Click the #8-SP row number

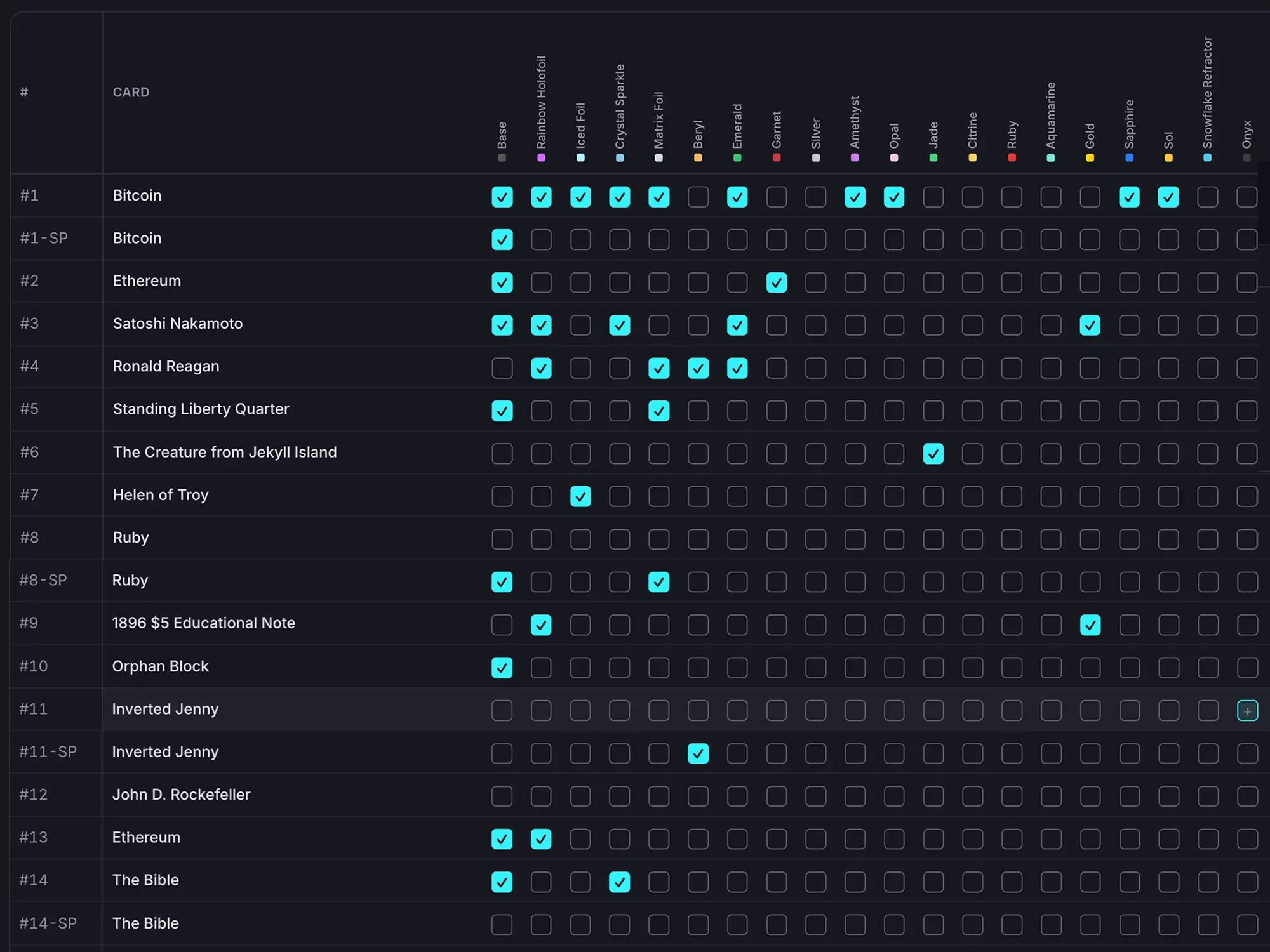point(43,580)
